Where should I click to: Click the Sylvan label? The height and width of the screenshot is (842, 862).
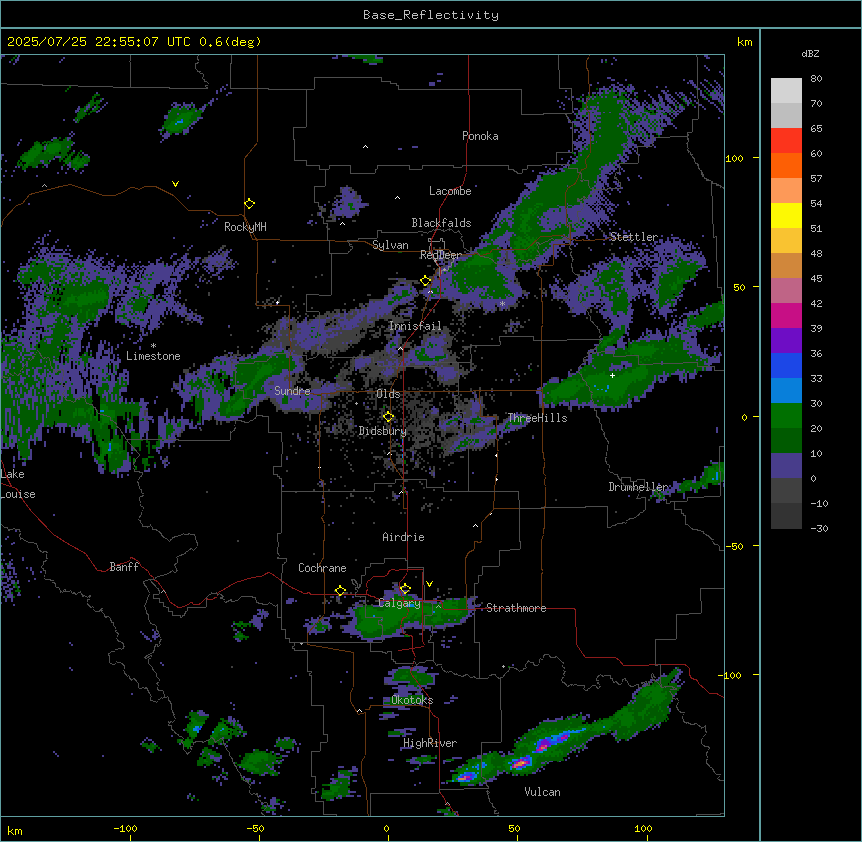(390, 245)
